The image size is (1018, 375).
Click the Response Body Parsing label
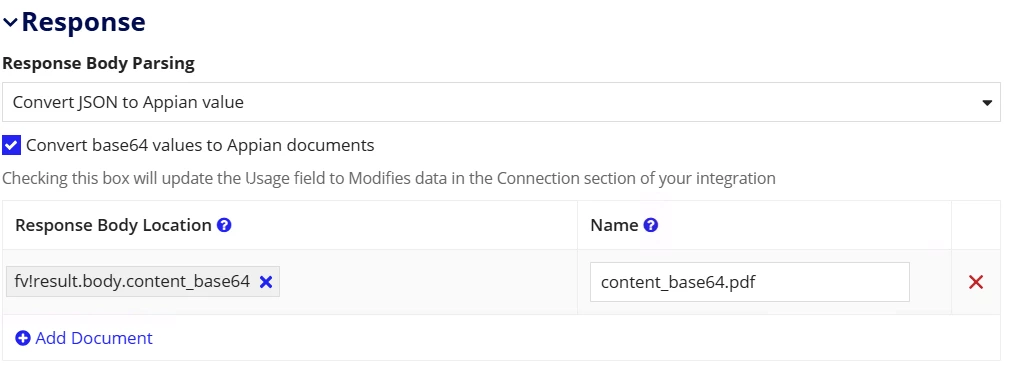pos(99,64)
